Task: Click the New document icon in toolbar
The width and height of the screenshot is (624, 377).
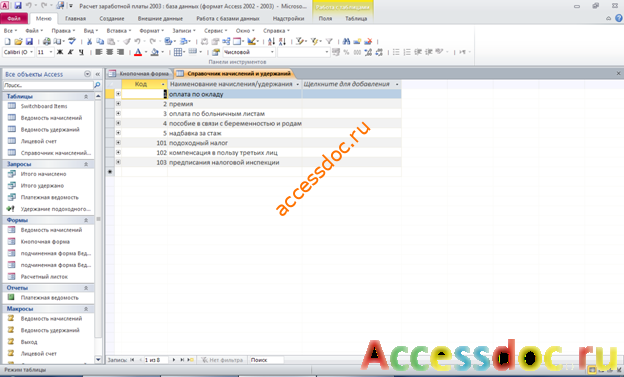Action: [7, 41]
